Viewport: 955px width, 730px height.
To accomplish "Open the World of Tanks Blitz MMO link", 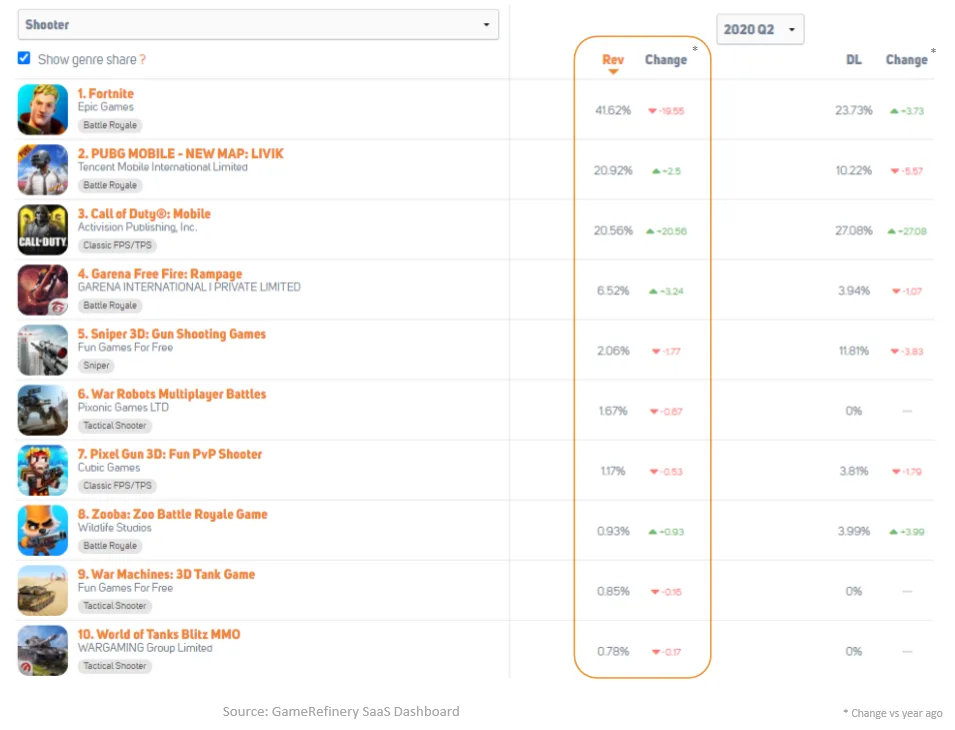I will [159, 634].
